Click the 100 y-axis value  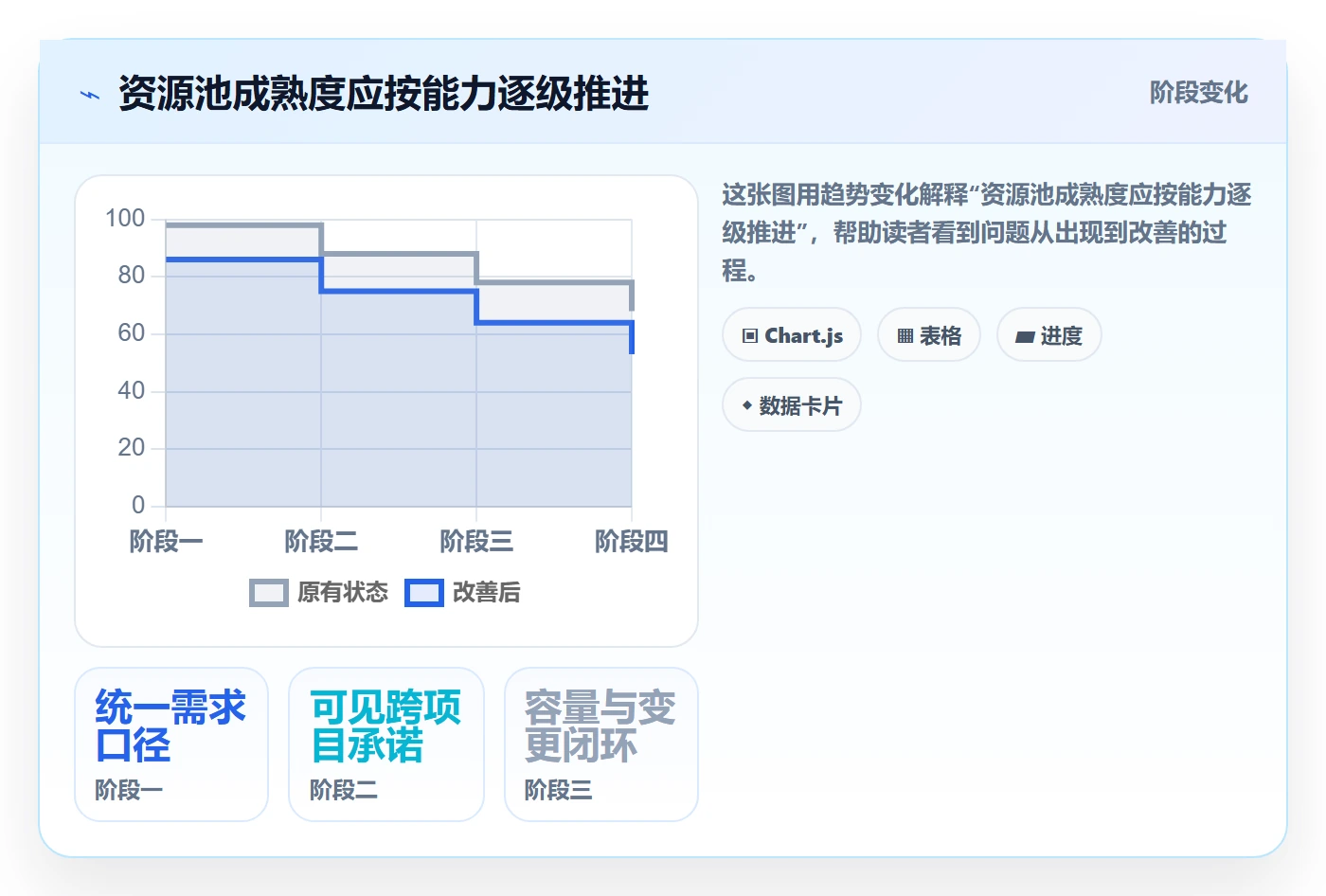click(125, 219)
